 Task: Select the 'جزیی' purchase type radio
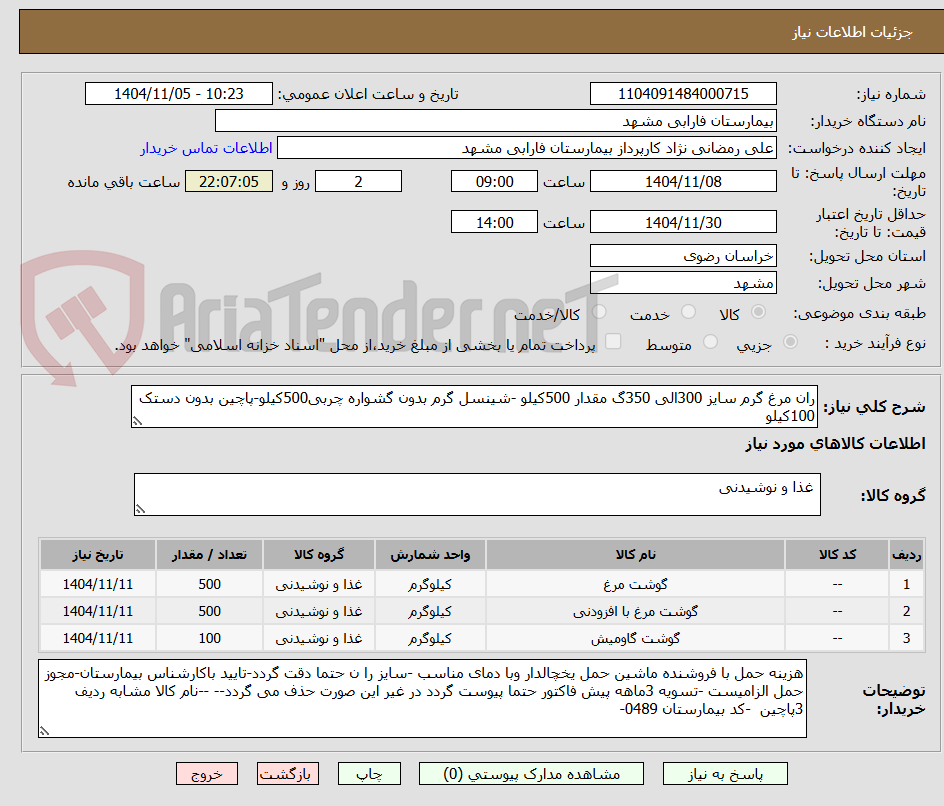click(790, 342)
